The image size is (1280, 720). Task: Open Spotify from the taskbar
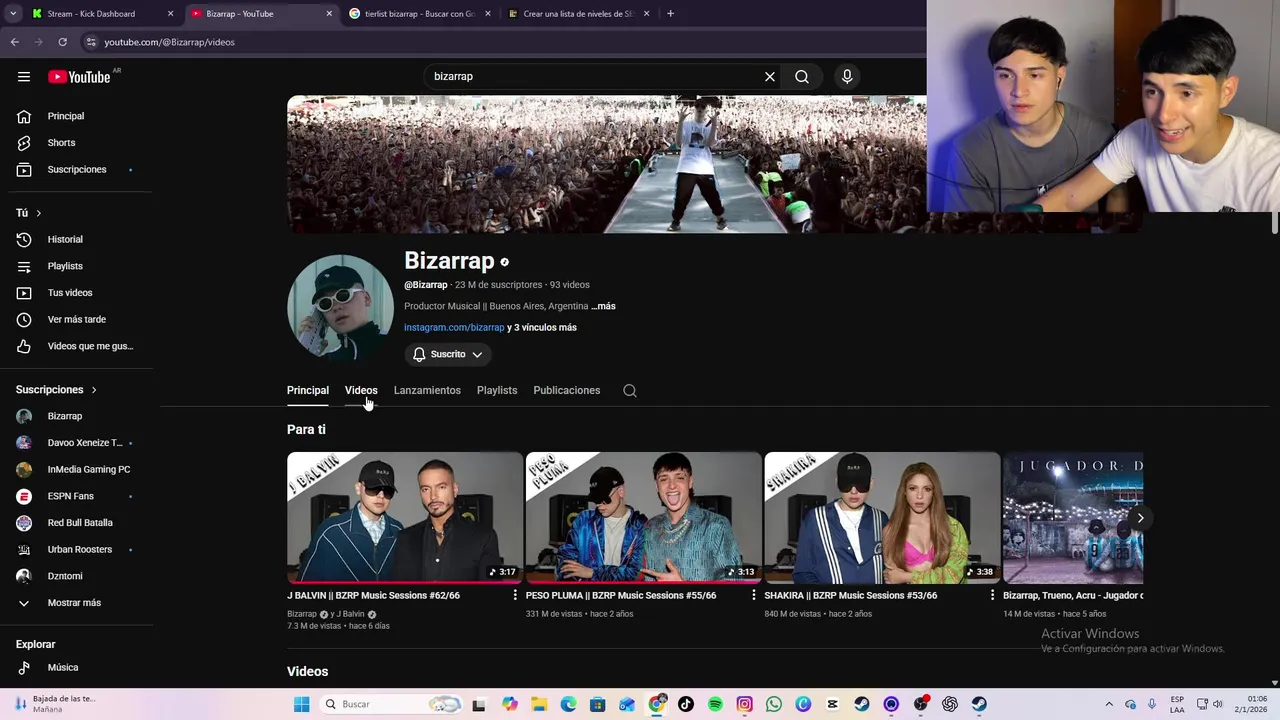pos(715,704)
